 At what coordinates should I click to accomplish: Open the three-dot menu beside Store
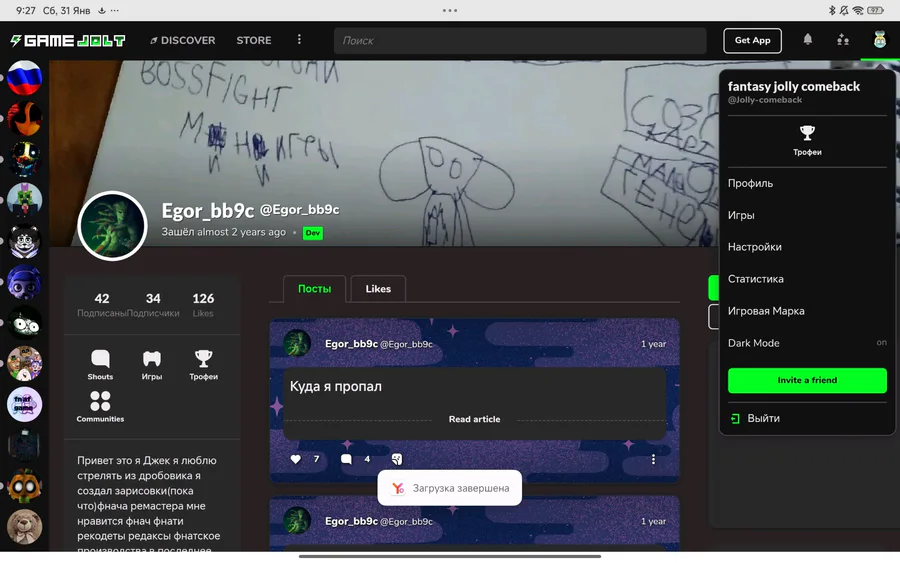tap(299, 40)
